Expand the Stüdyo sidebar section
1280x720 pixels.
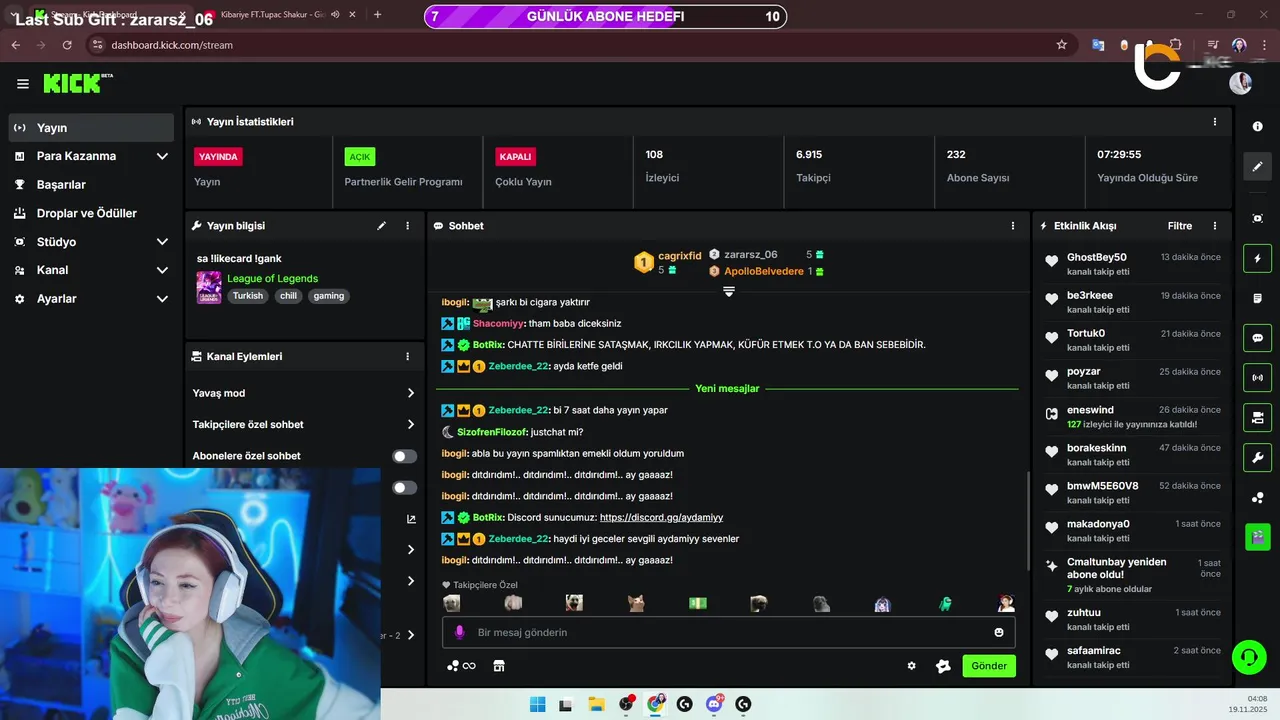pos(162,242)
